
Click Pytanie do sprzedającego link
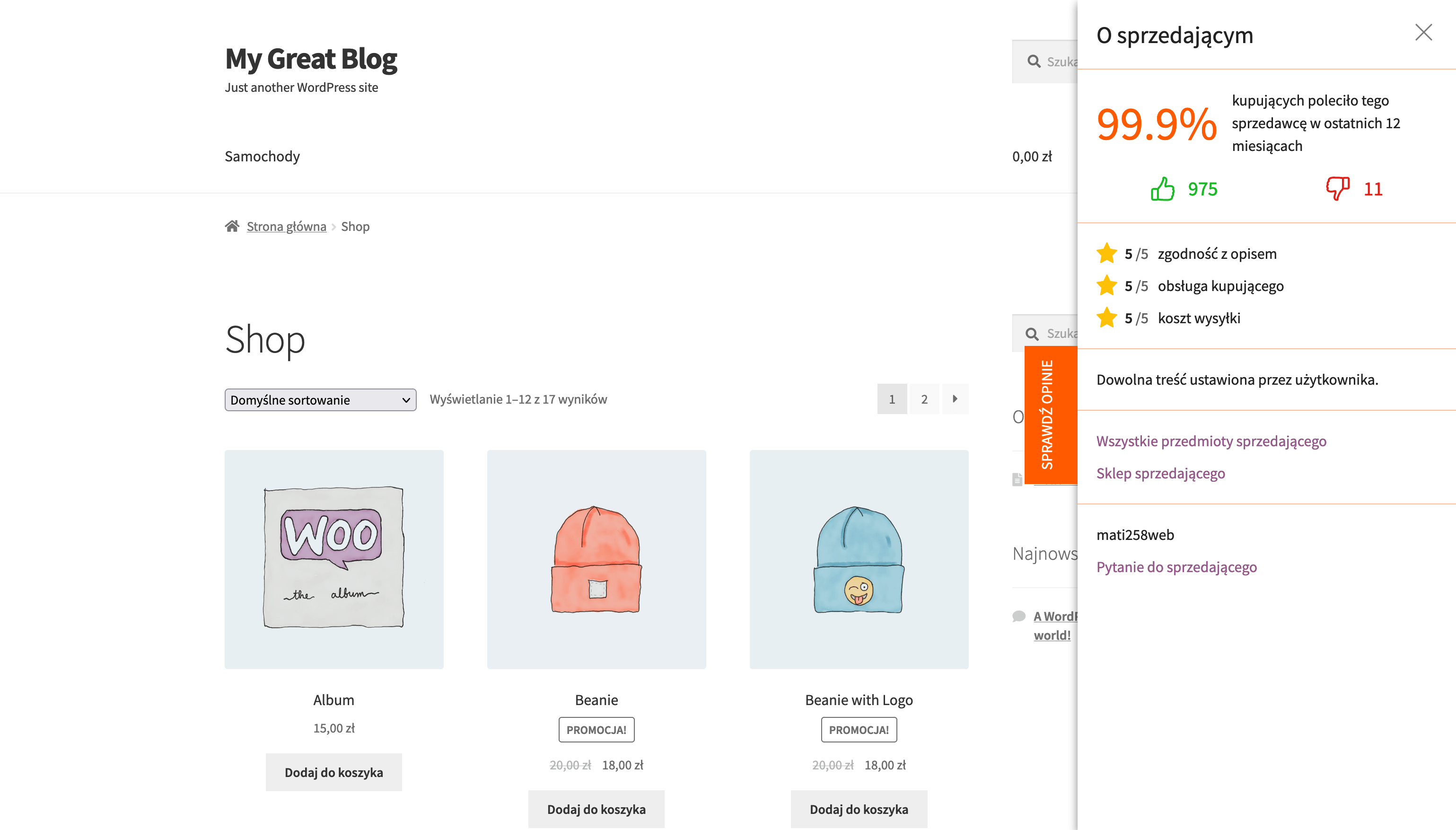(x=1176, y=566)
